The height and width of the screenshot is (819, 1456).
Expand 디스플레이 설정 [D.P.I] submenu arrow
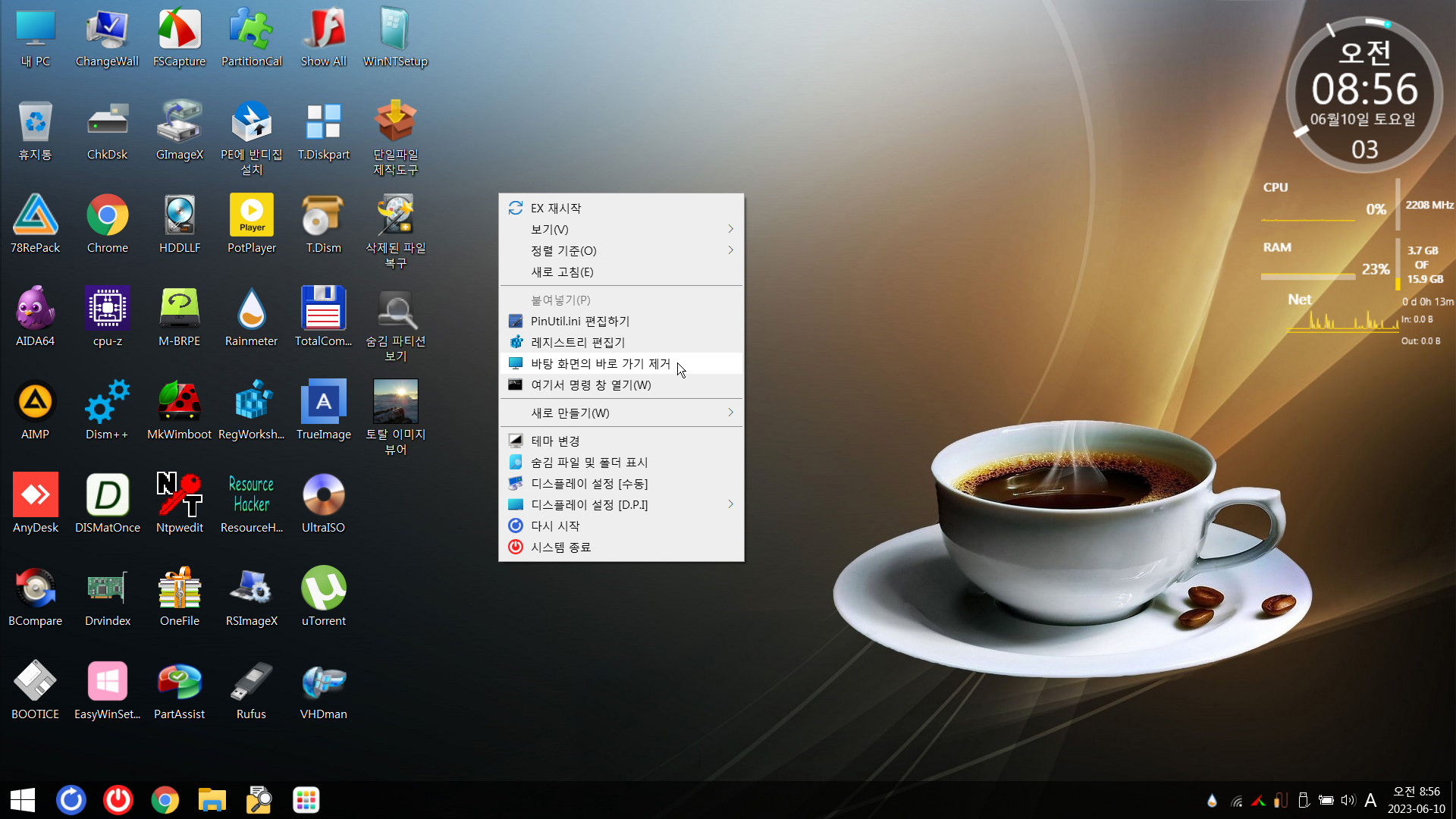[x=730, y=504]
